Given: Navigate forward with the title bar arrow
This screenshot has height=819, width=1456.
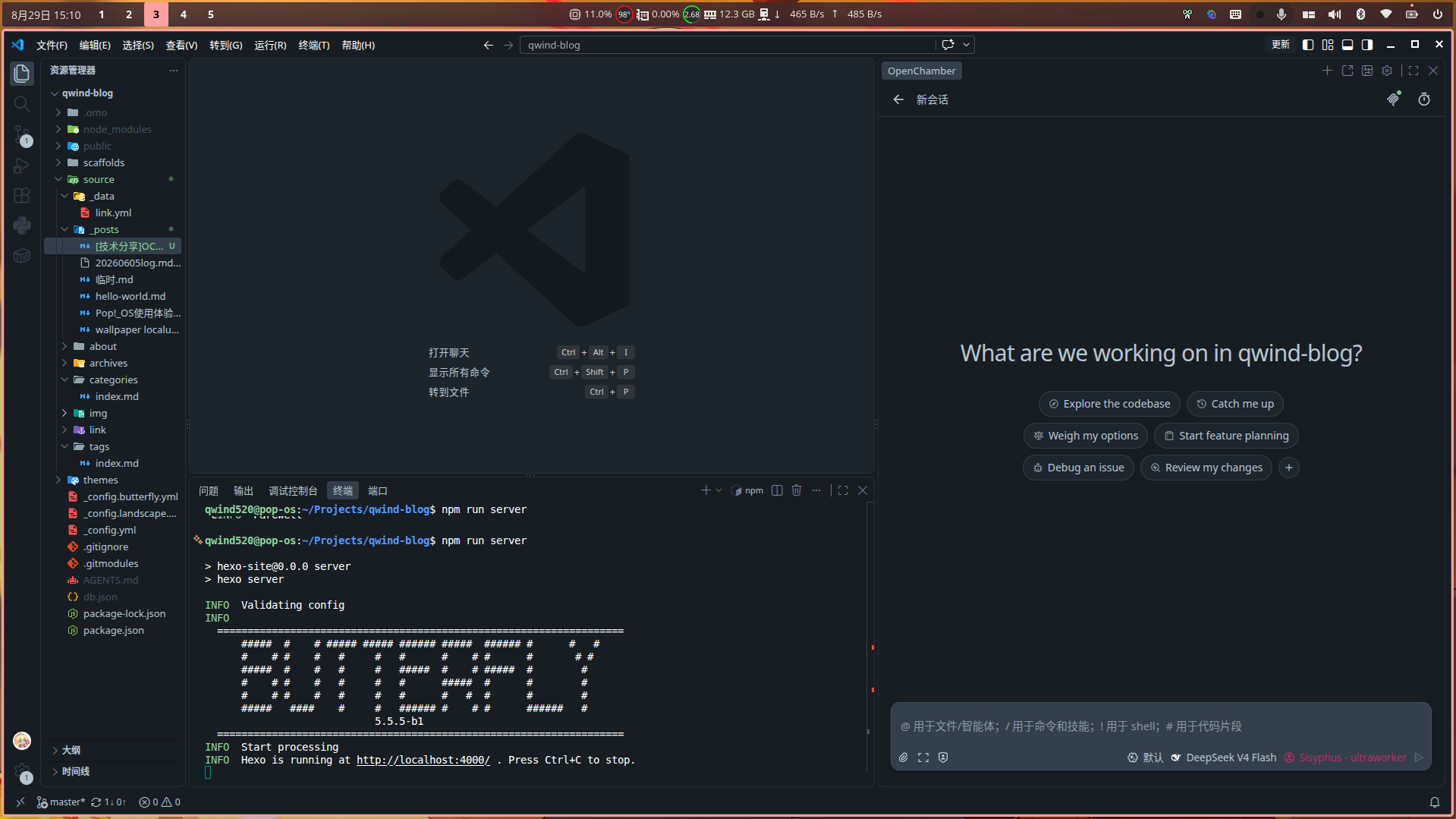Looking at the screenshot, I should pos(508,45).
